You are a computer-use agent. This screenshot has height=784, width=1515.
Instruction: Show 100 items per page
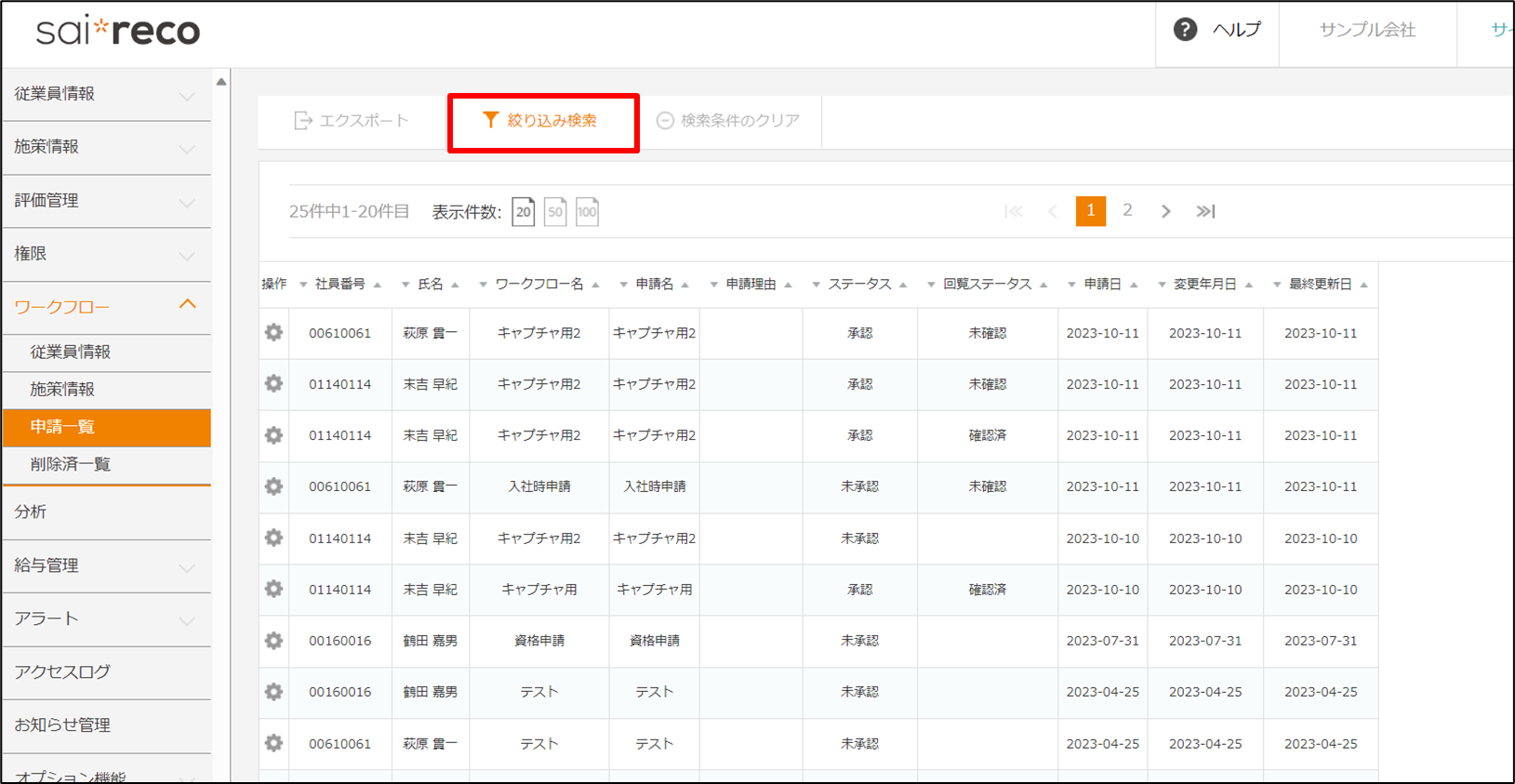click(587, 212)
